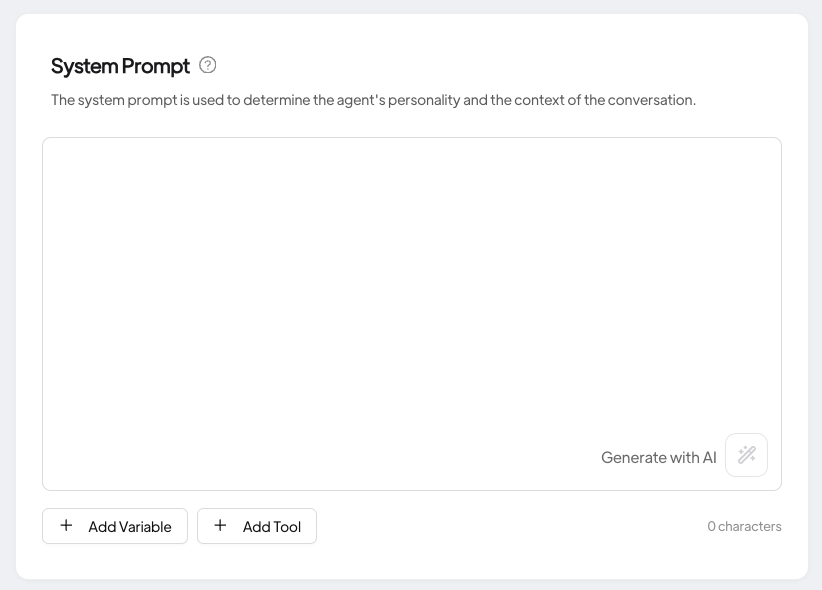The image size is (822, 590).
Task: Click the "Add Variable" text label
Action: 130,527
